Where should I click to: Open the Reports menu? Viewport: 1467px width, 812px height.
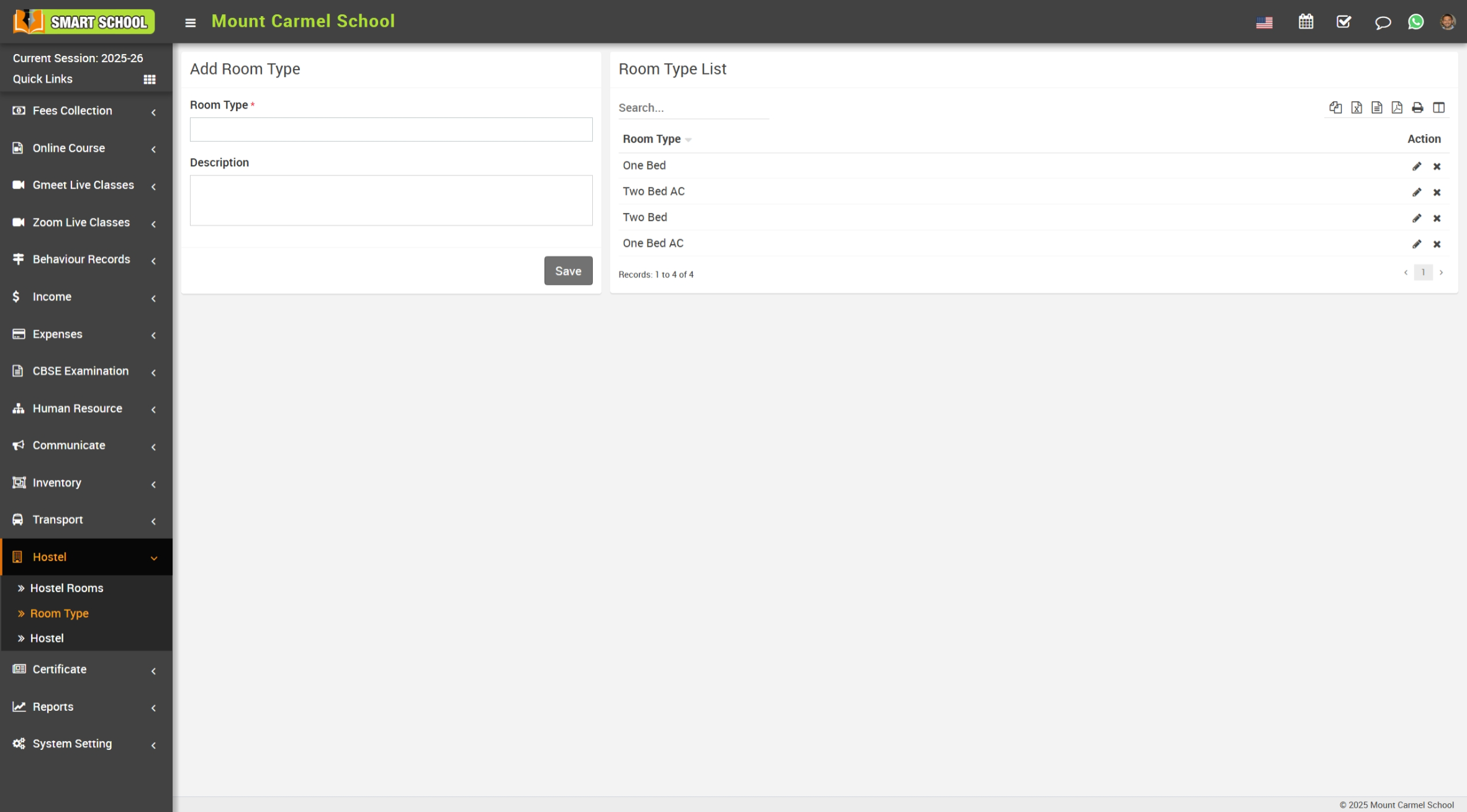coord(86,706)
